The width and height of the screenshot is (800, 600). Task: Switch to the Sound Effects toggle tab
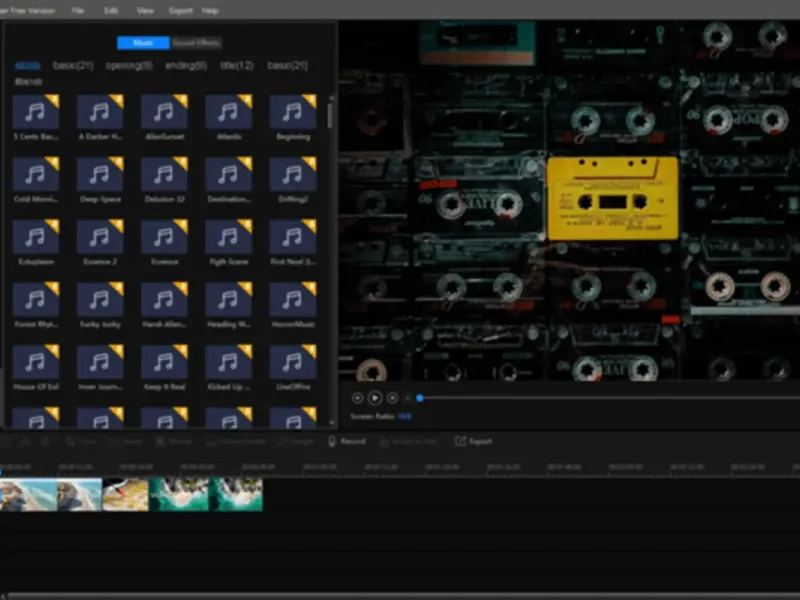tap(196, 43)
